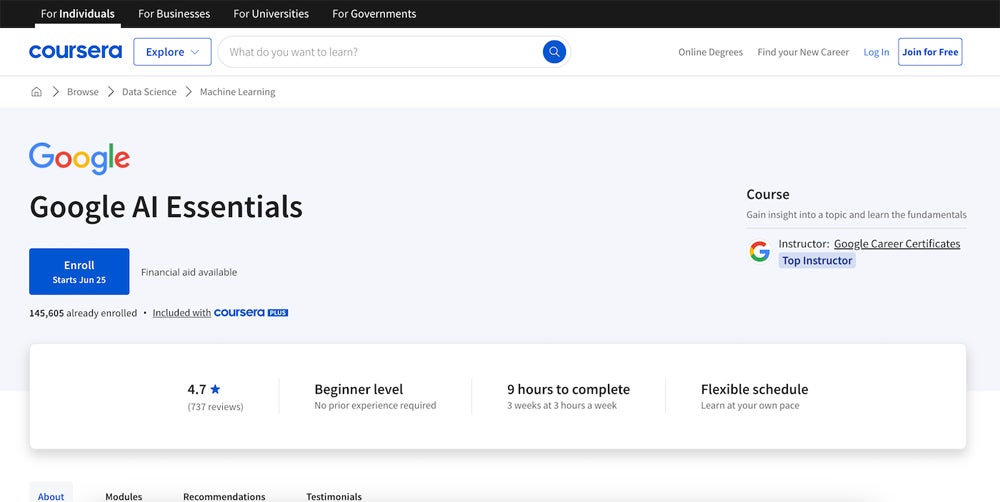This screenshot has width=1000, height=502.
Task: Click the (737 reviews) text
Action: [x=216, y=407]
